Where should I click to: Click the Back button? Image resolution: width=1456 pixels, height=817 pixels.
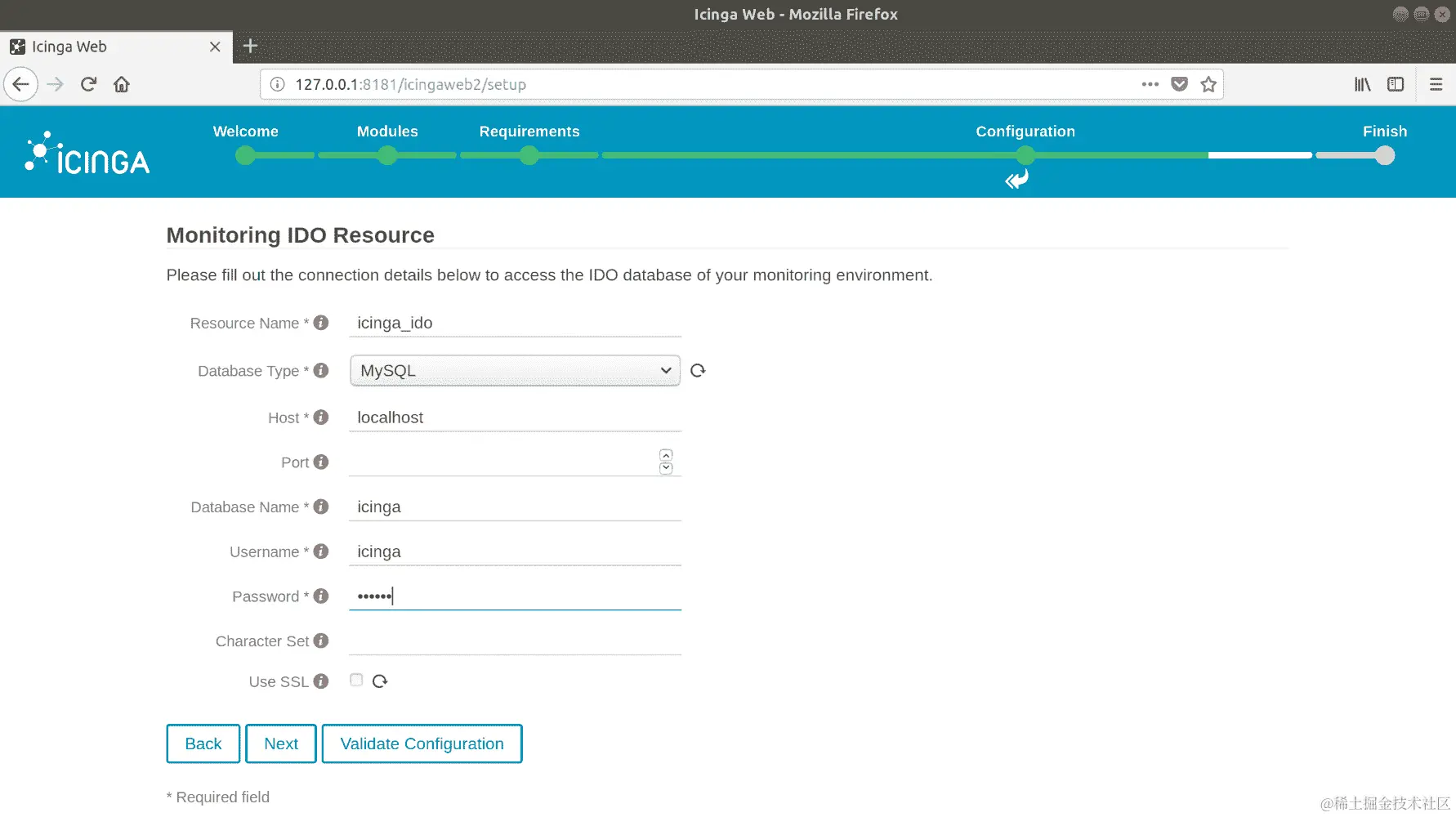pyautogui.click(x=203, y=743)
